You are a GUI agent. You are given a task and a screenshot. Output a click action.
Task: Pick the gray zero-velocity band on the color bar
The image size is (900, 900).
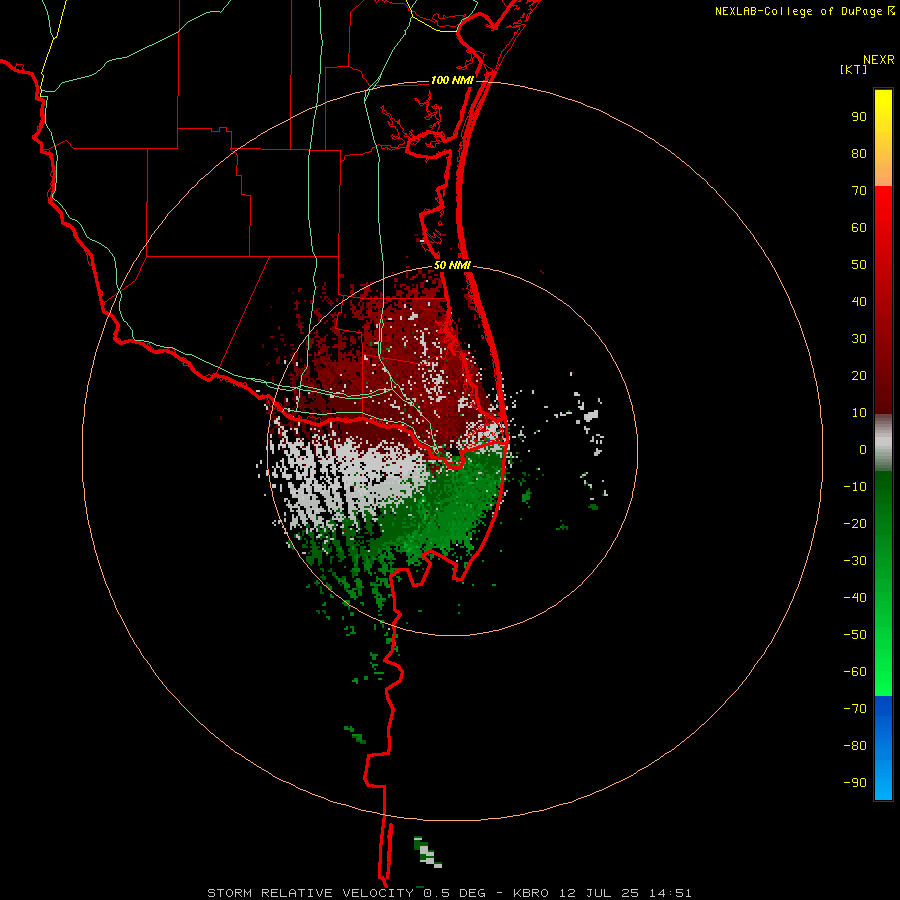[883, 443]
